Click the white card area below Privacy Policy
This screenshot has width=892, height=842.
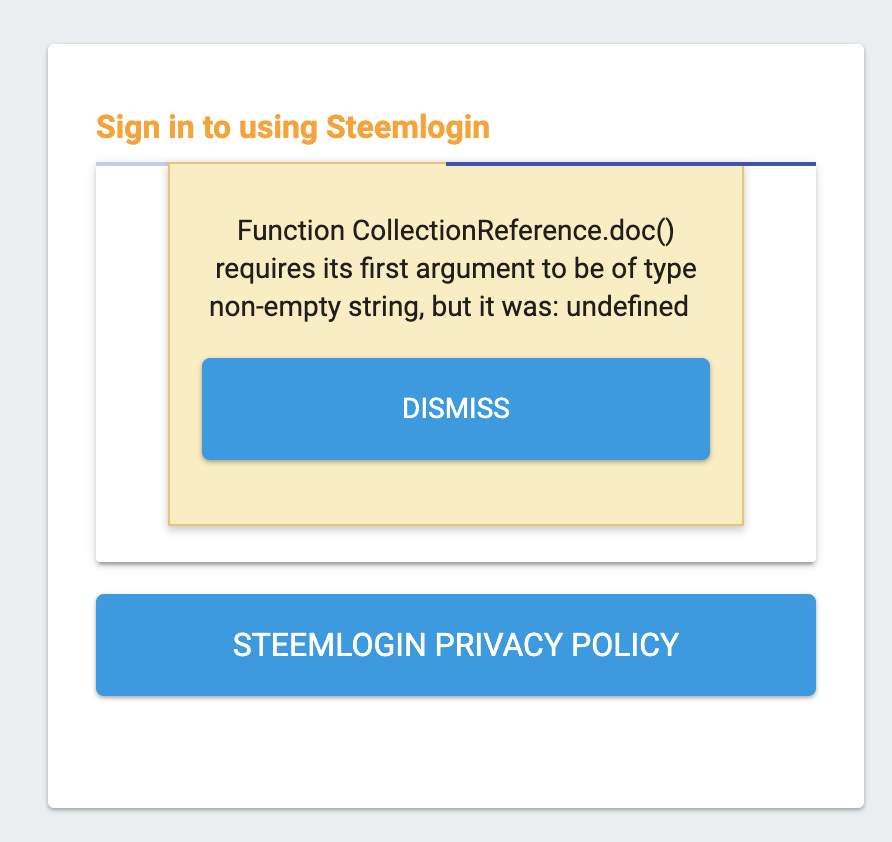pyautogui.click(x=455, y=752)
